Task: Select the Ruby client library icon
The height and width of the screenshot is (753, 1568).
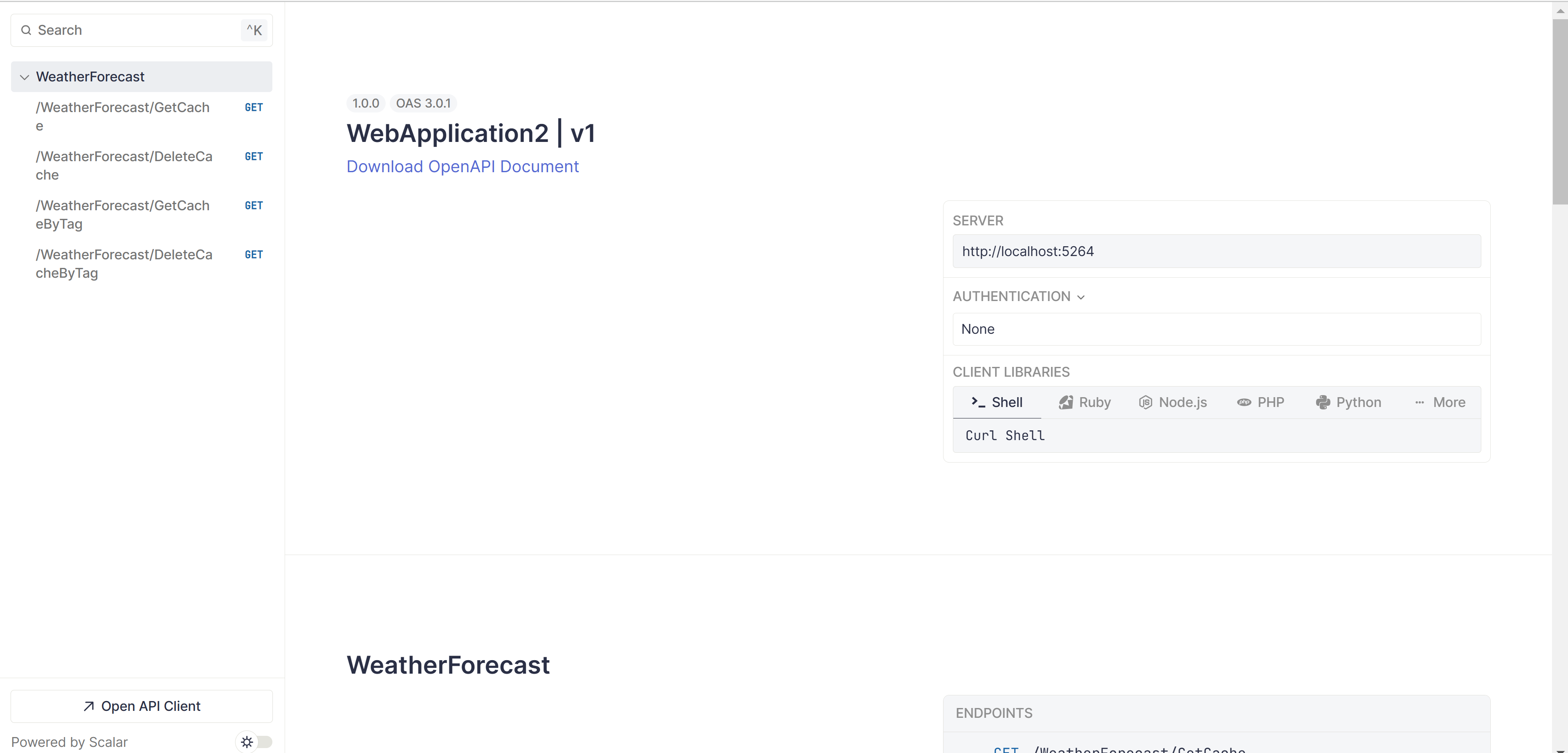Action: pos(1065,402)
